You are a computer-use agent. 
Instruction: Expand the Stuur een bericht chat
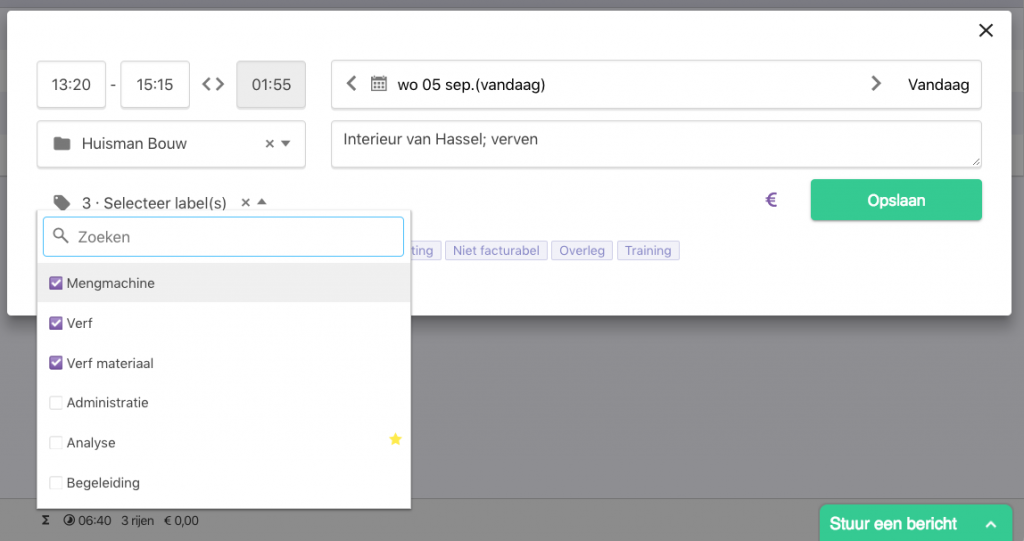[991, 524]
